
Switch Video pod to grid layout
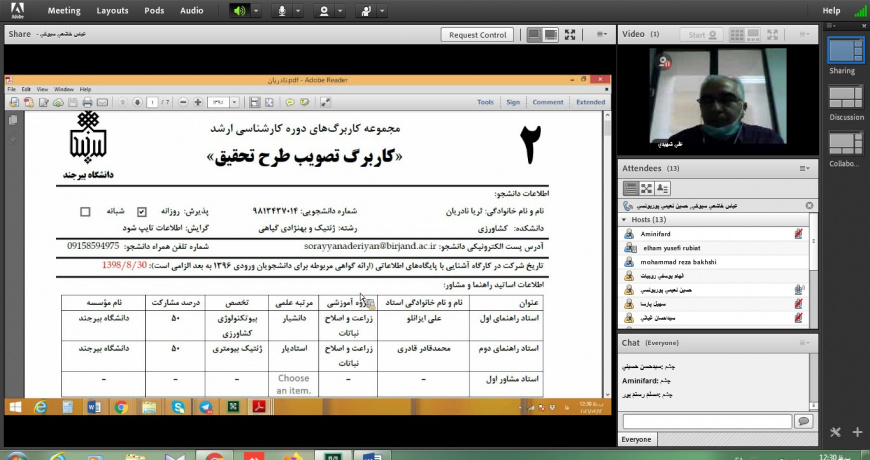tap(737, 34)
